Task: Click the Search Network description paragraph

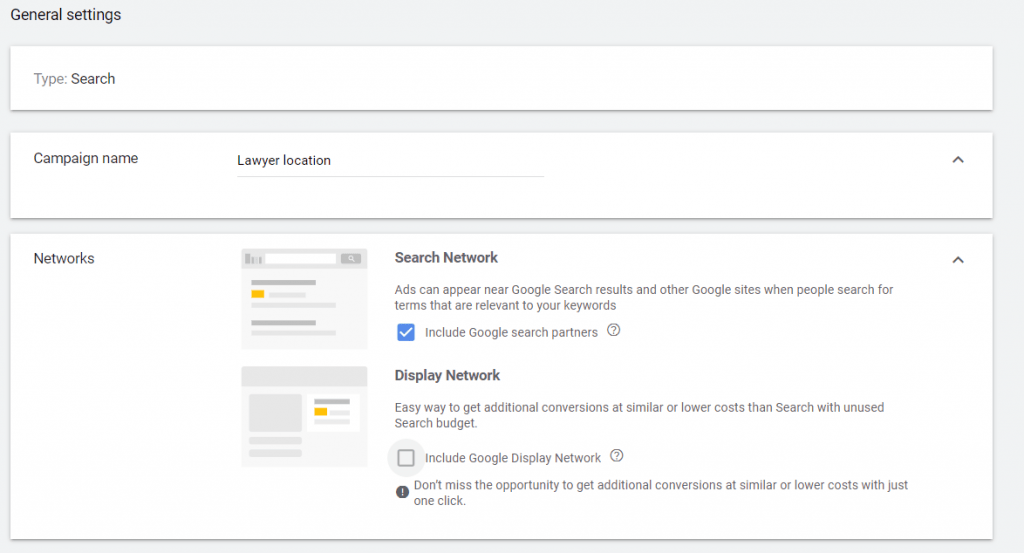Action: click(643, 297)
